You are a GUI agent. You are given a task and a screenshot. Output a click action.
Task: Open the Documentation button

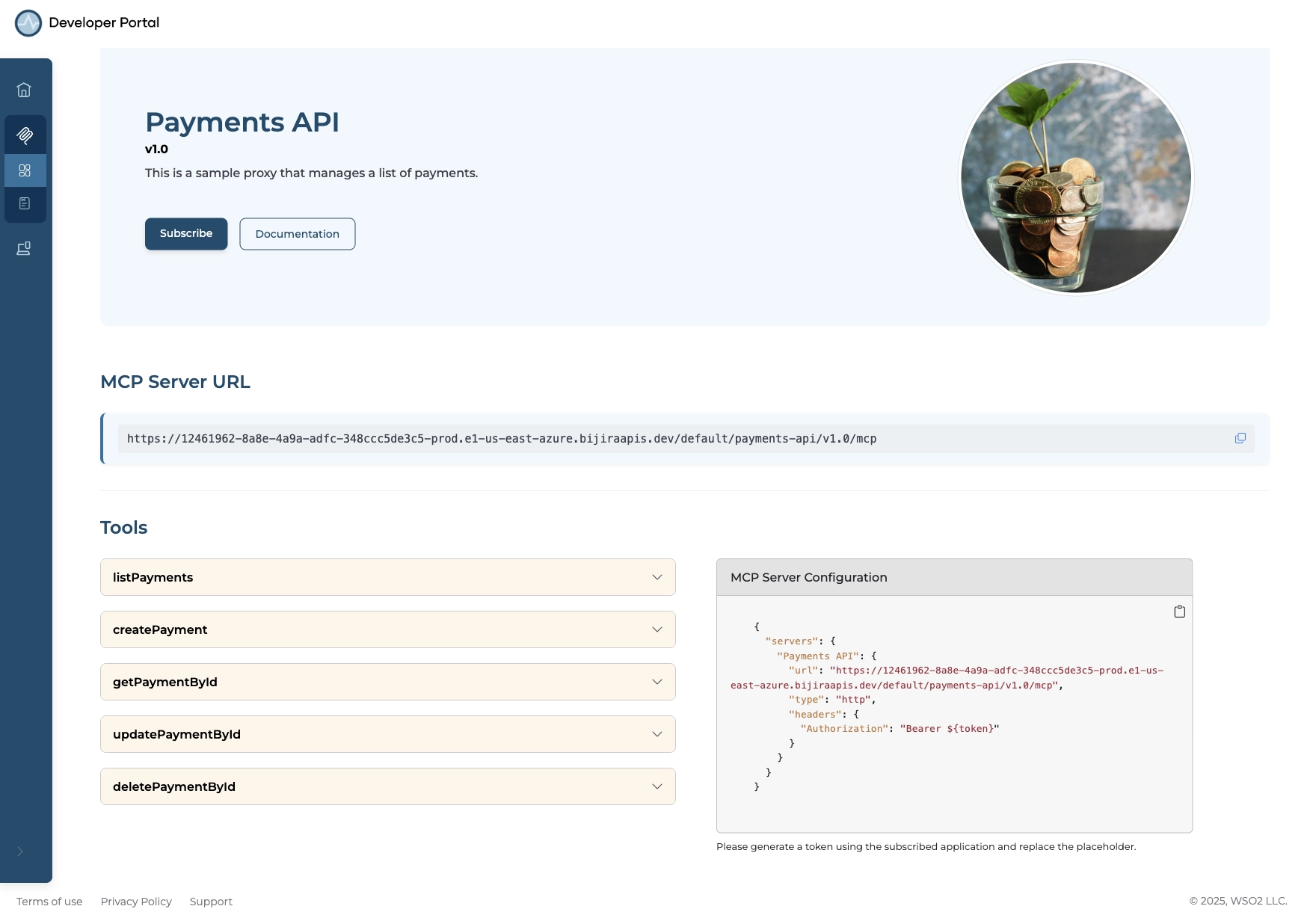(297, 234)
